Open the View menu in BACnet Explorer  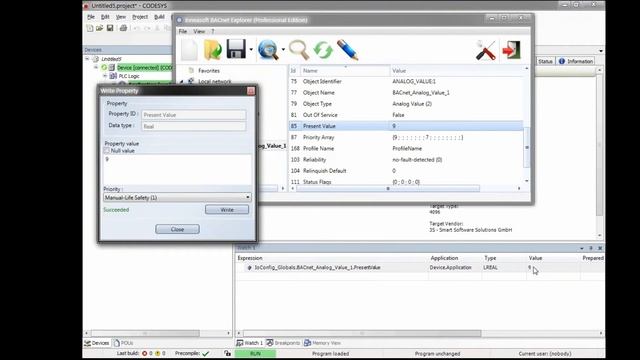click(199, 31)
